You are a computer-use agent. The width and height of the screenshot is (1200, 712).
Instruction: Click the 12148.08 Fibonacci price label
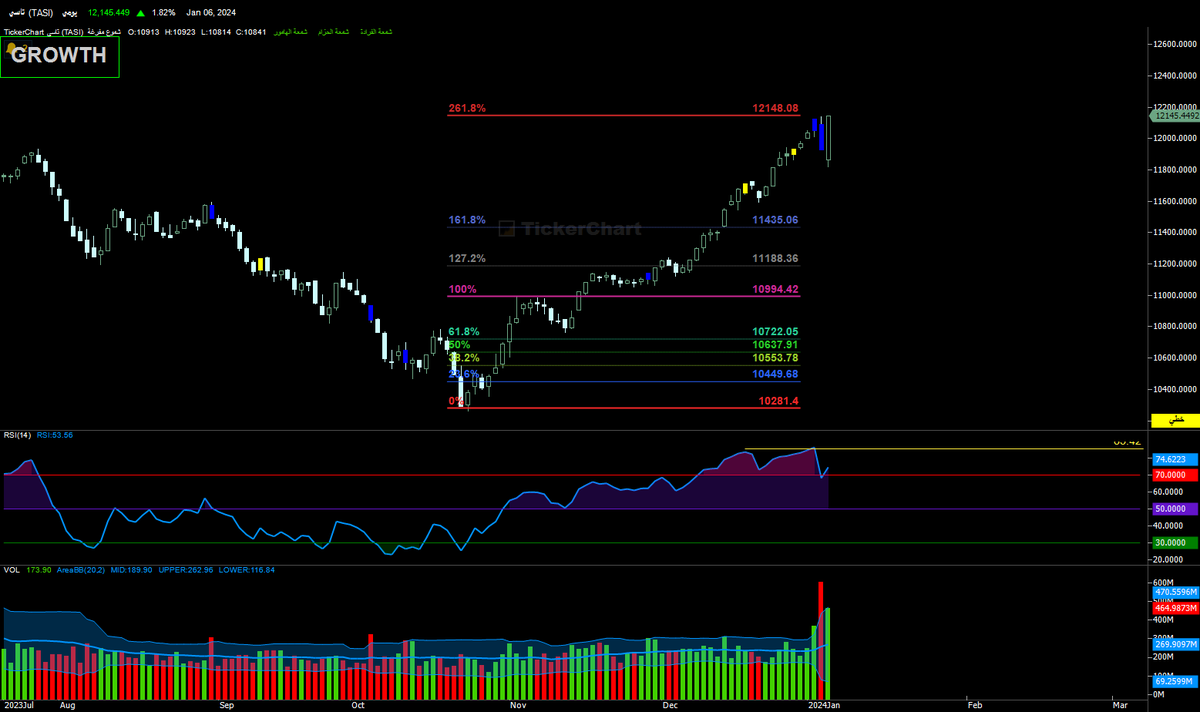coord(776,108)
